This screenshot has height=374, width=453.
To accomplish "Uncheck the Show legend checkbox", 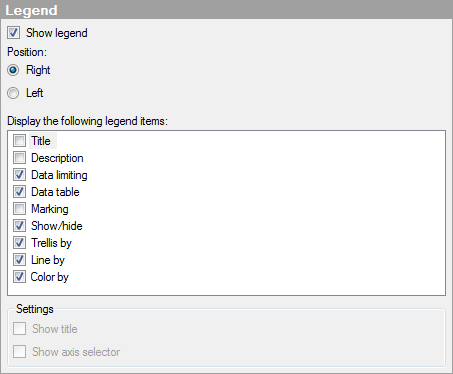I will point(14,33).
